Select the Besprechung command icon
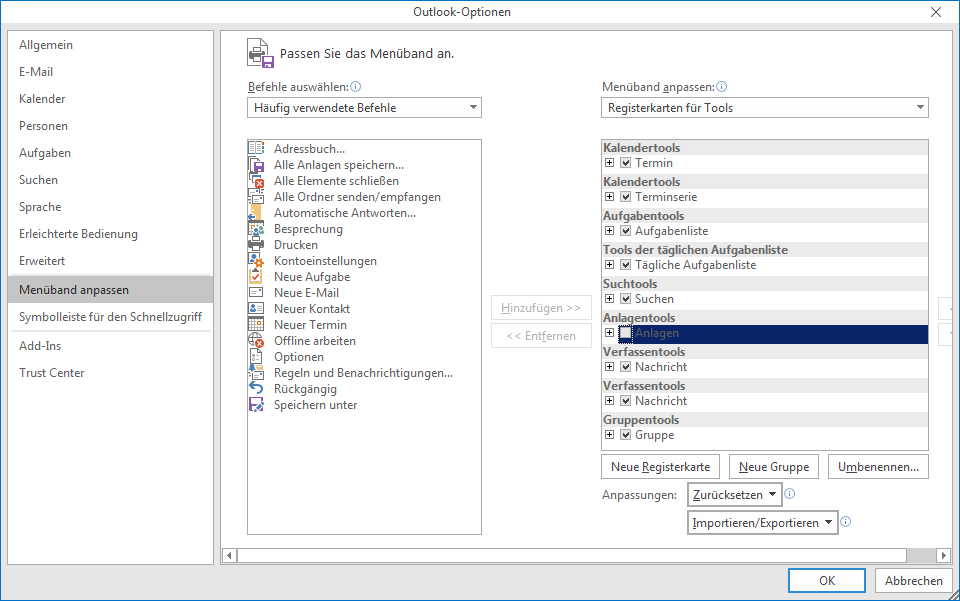This screenshot has height=601, width=960. (x=256, y=229)
